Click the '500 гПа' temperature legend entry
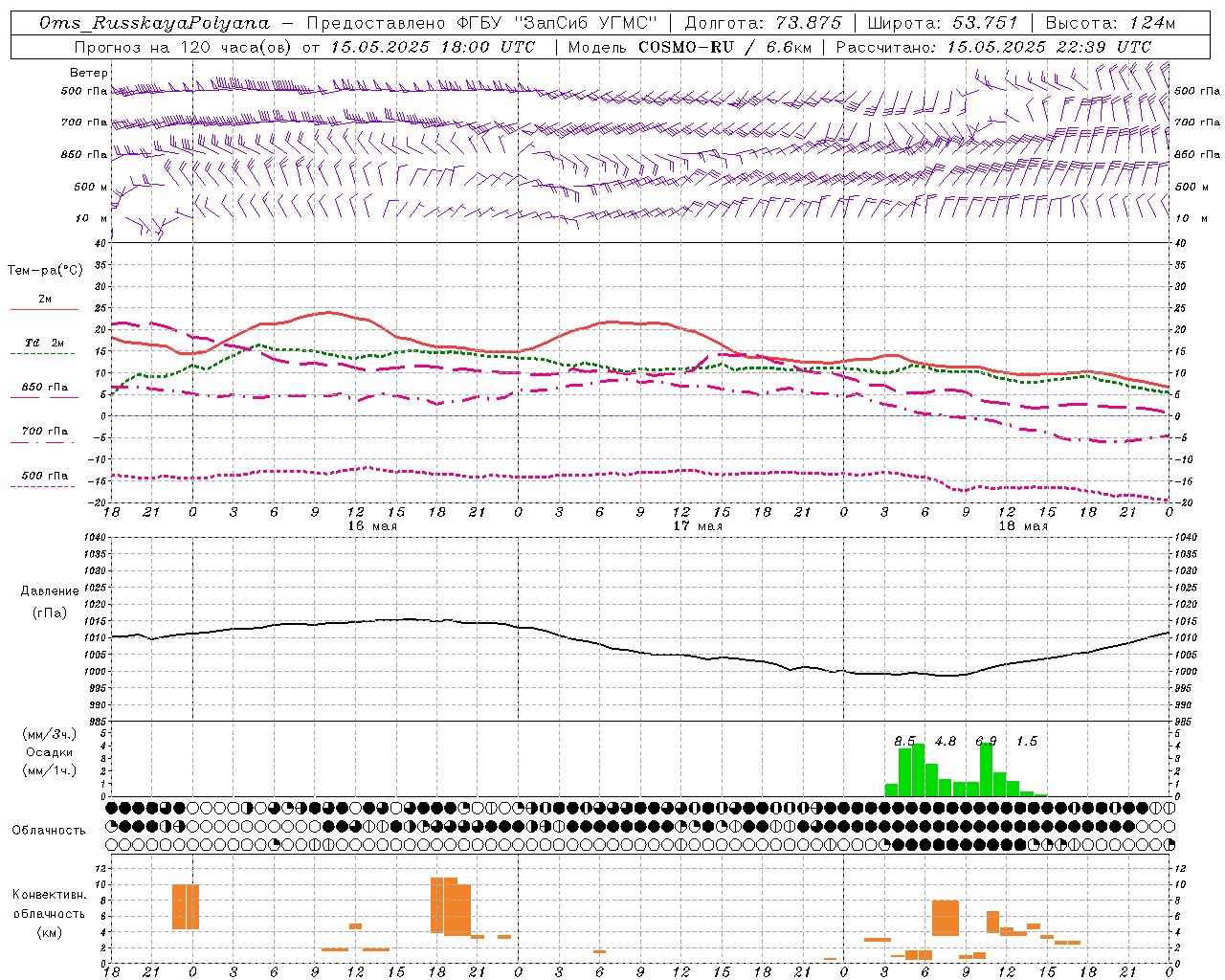Viewport: 1225px width, 980px height. click(x=45, y=476)
